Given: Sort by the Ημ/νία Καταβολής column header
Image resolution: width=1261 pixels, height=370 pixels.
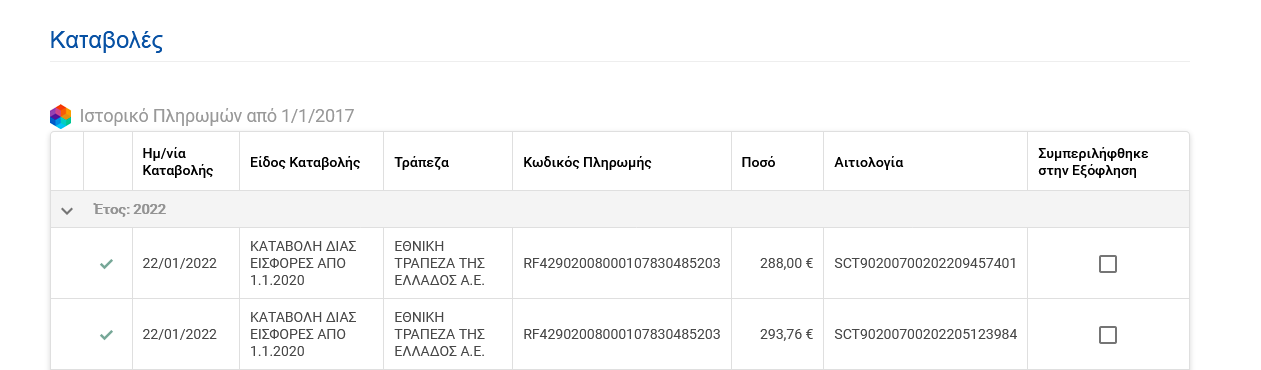Looking at the screenshot, I should [x=179, y=162].
